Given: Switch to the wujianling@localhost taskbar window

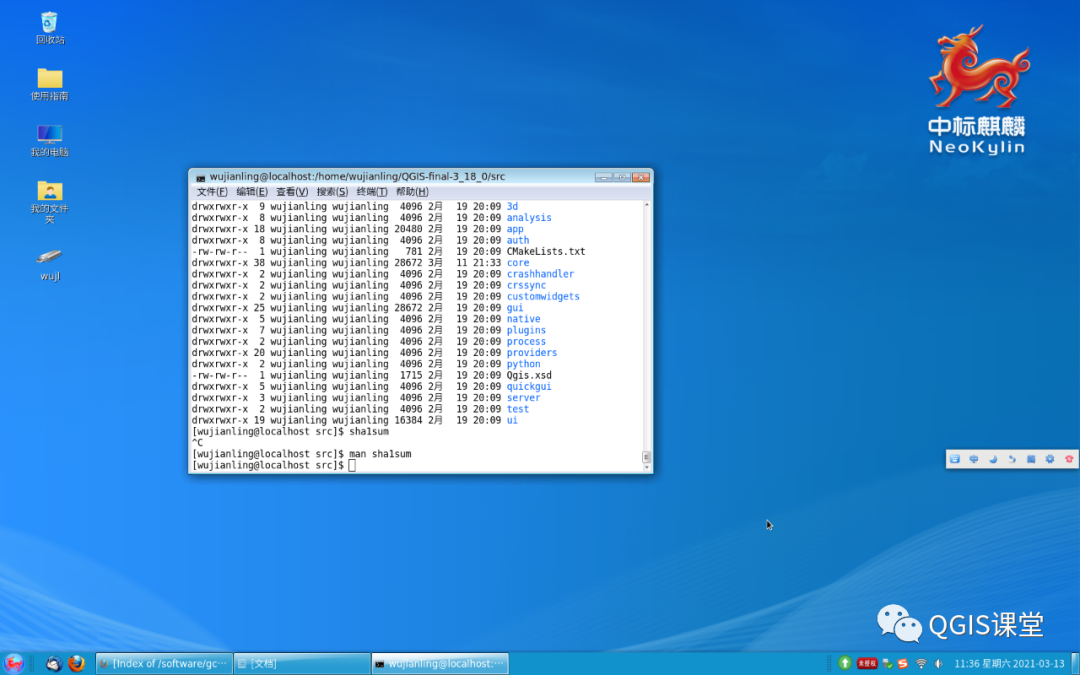Looking at the screenshot, I should click(440, 664).
